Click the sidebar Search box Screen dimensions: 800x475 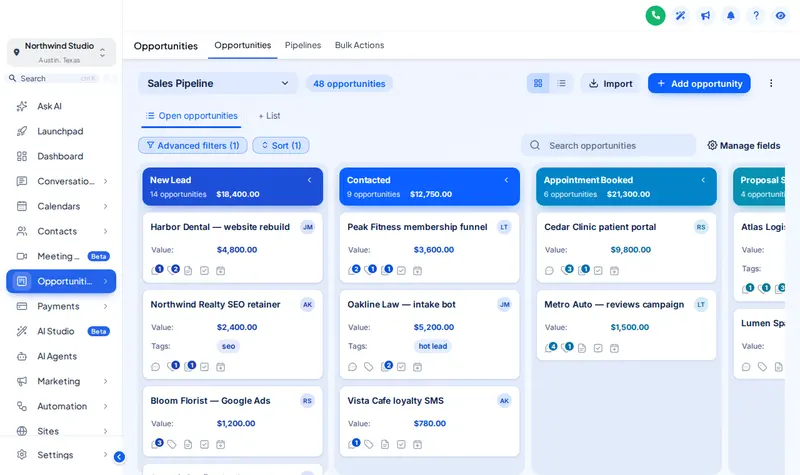(x=53, y=79)
